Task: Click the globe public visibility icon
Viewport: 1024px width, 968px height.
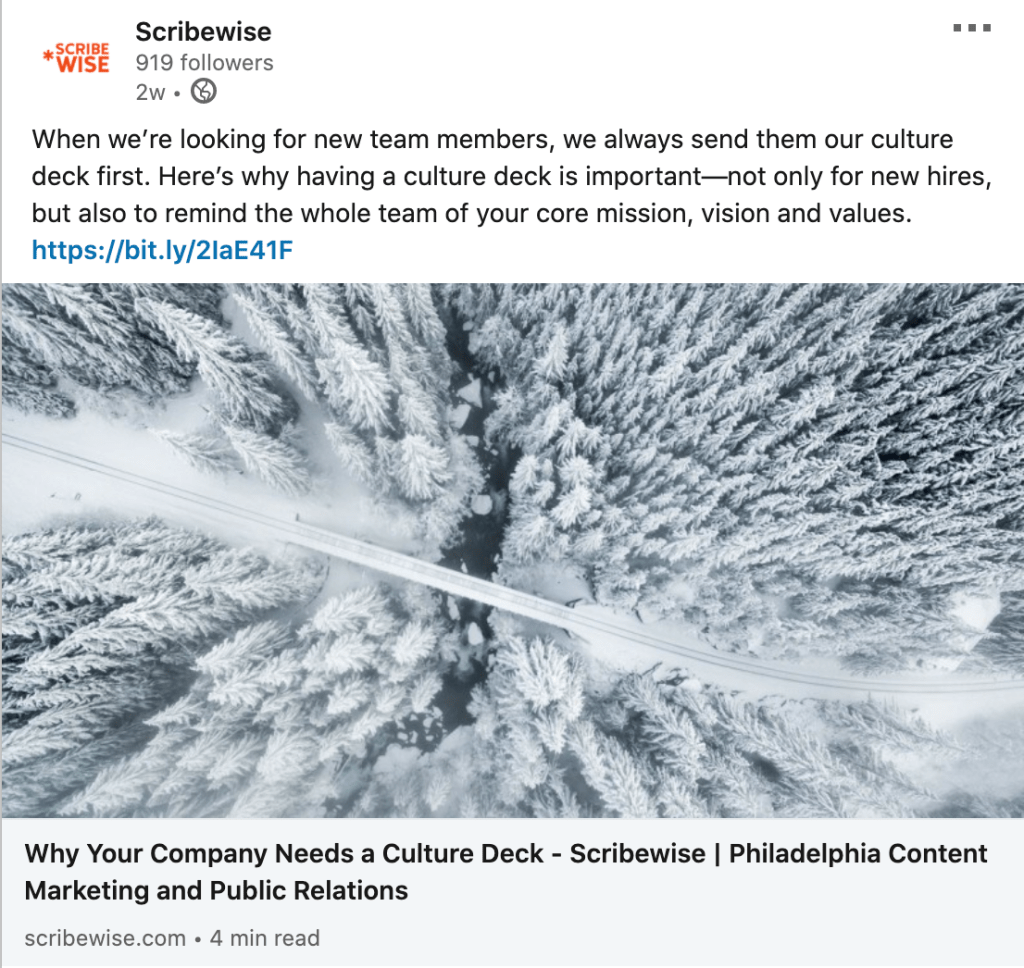Action: (x=203, y=91)
